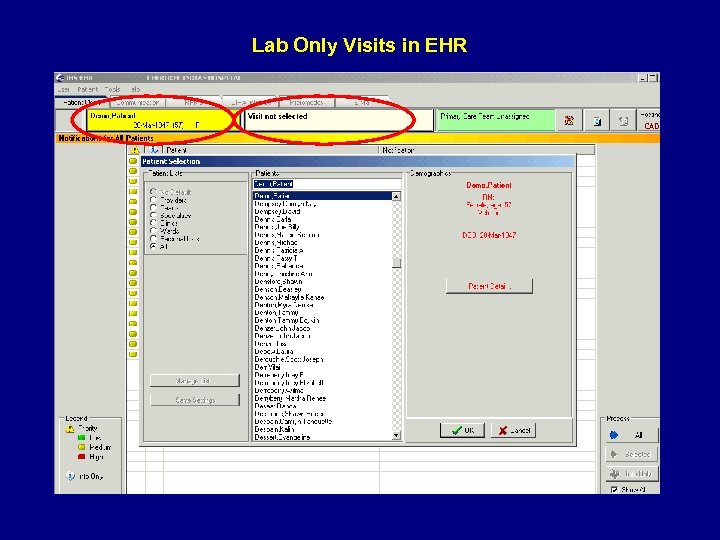Click the gray icon left of the CAD postings box

point(623,121)
